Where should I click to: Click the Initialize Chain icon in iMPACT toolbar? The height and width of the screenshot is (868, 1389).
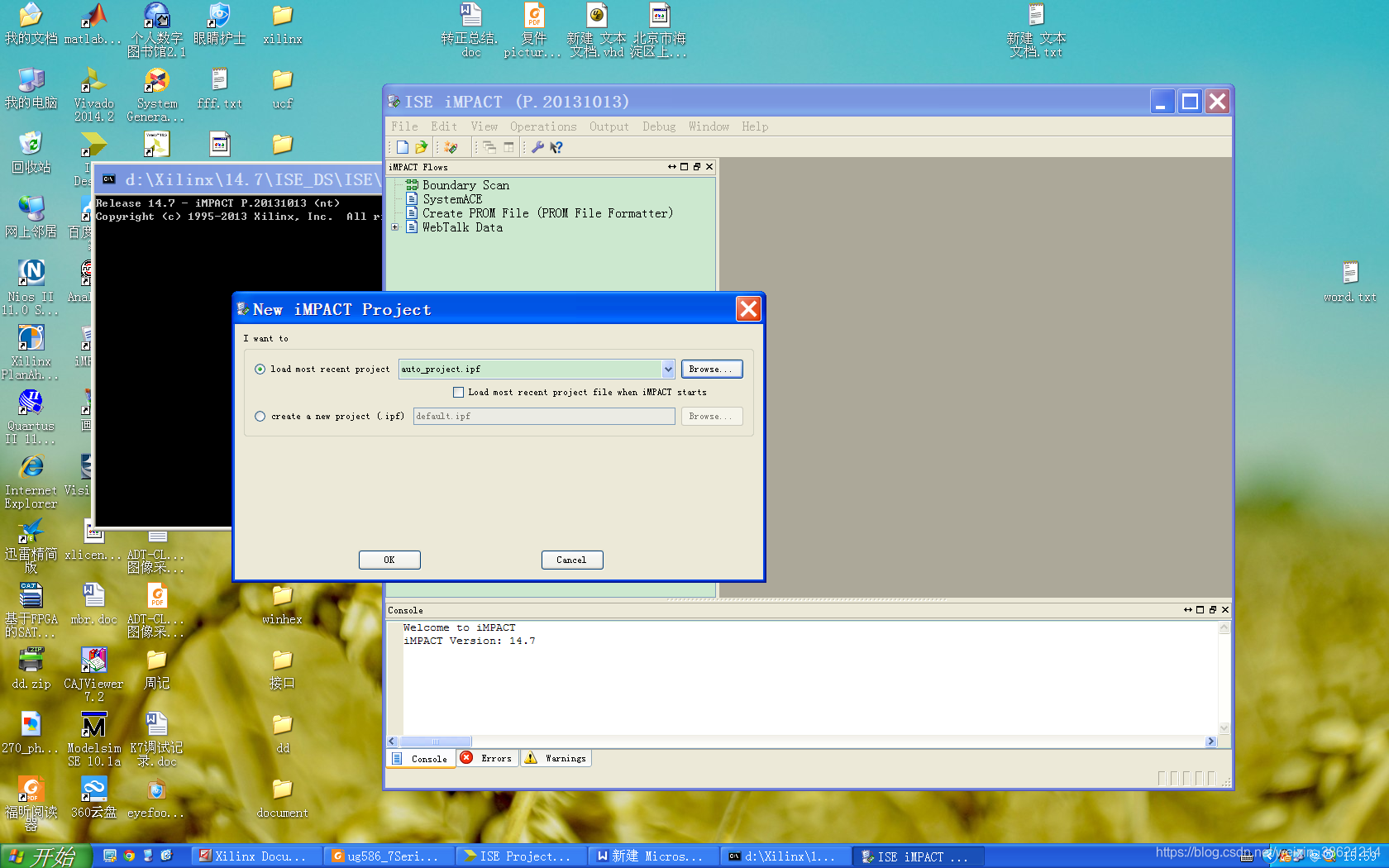click(451, 147)
